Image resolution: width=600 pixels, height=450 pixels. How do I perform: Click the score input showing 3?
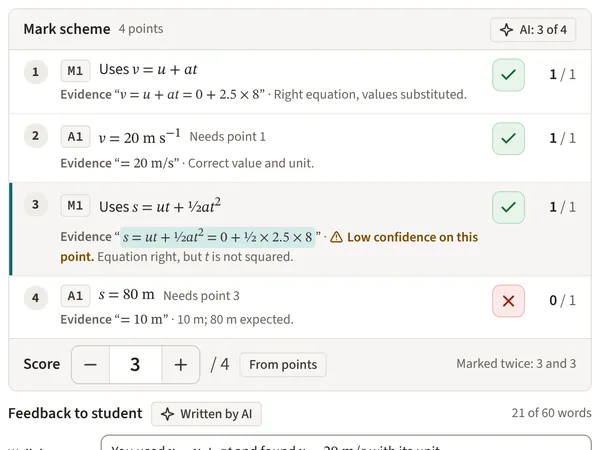click(x=135, y=364)
